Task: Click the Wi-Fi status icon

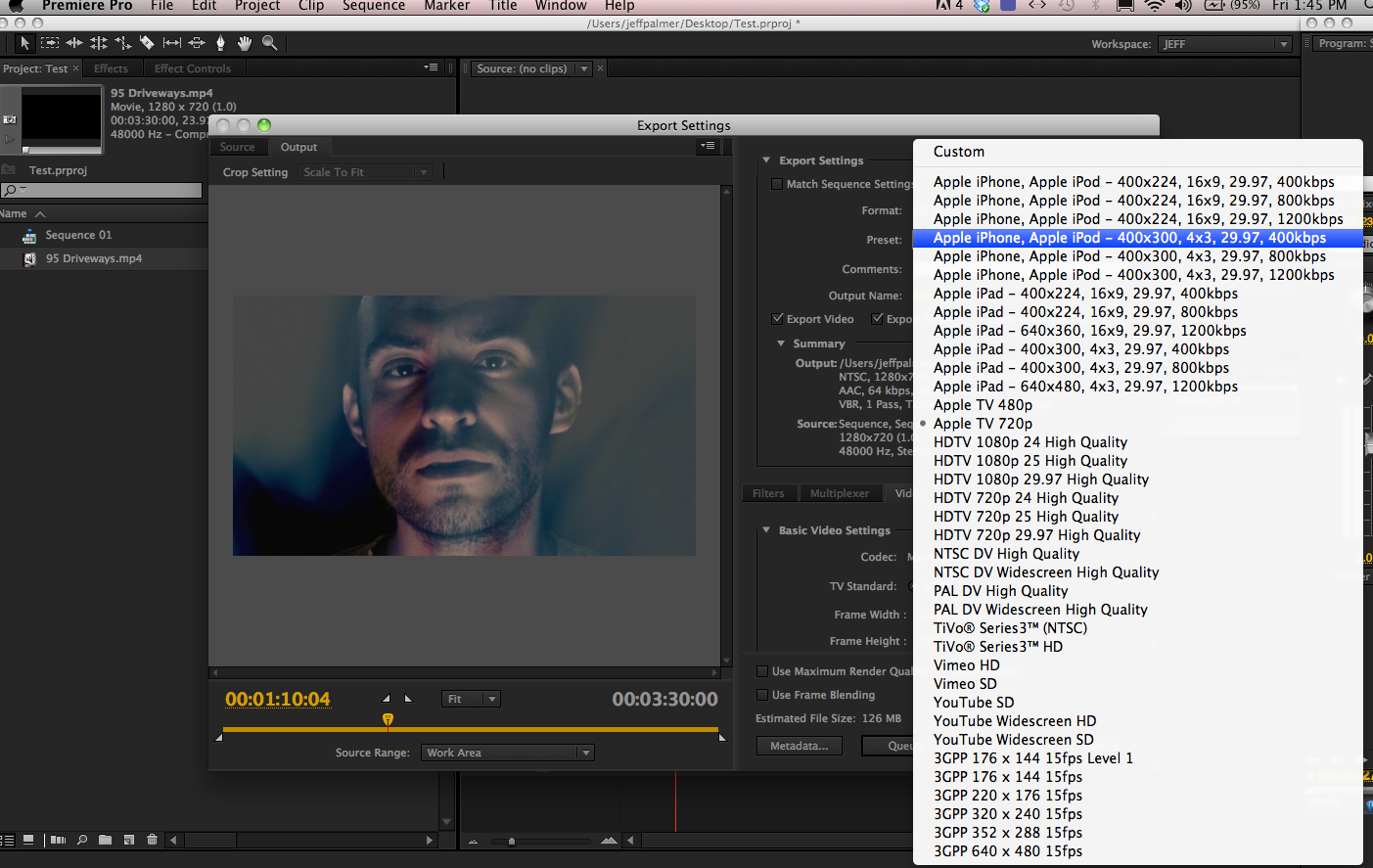Action: pyautogui.click(x=1155, y=6)
